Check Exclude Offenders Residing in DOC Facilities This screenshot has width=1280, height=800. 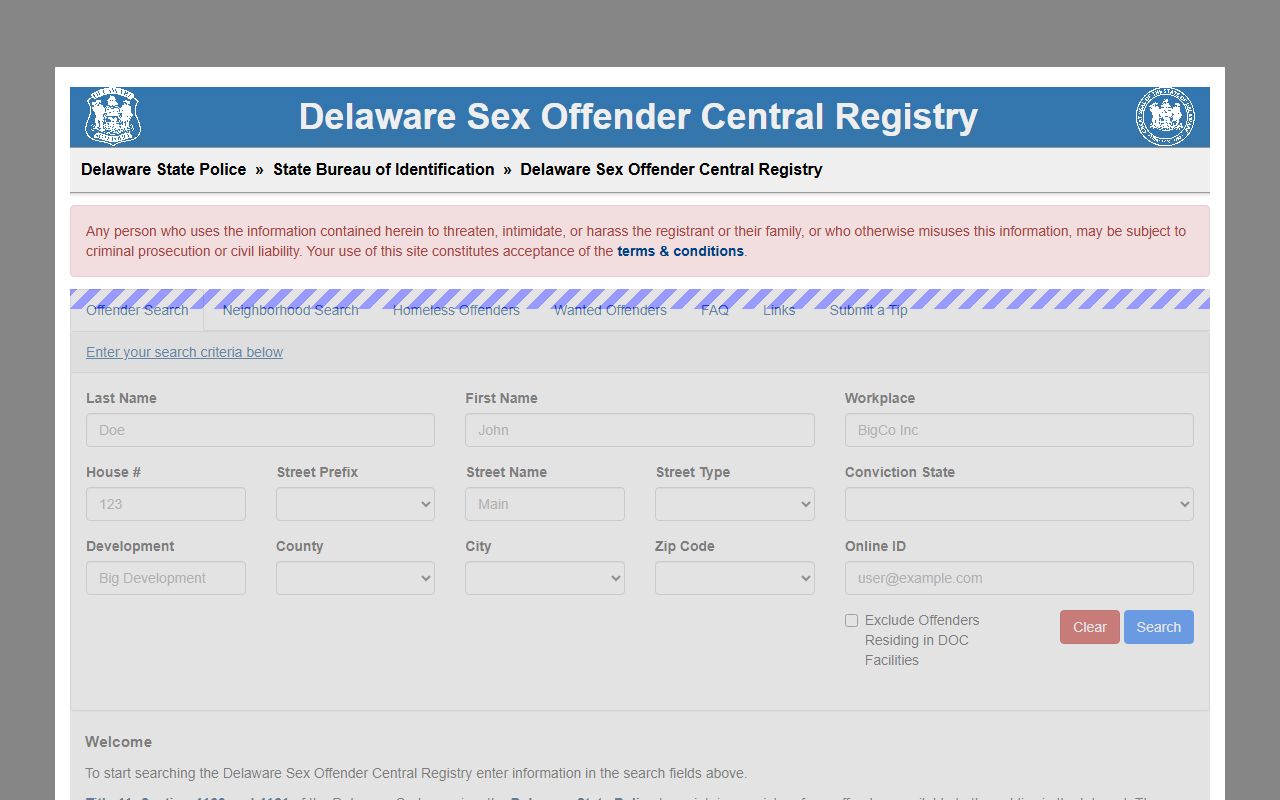click(852, 621)
